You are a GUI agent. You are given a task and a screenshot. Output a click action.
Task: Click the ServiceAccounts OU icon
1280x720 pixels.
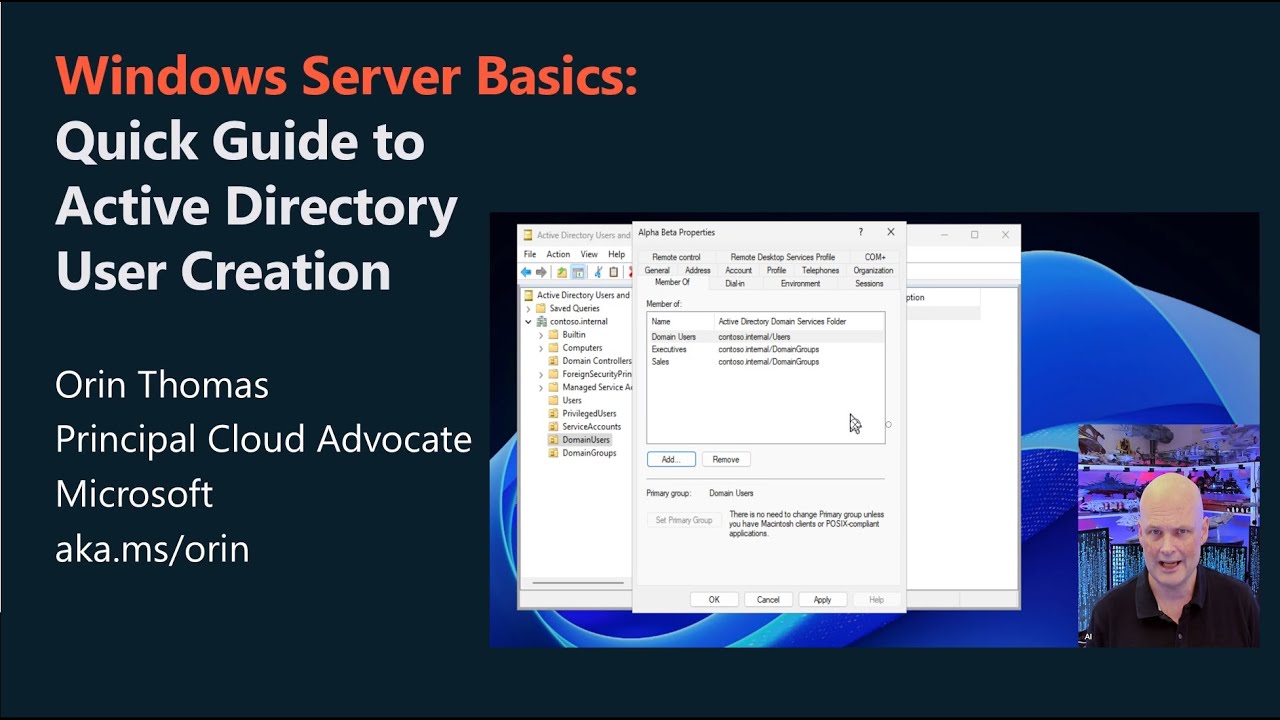pos(554,426)
